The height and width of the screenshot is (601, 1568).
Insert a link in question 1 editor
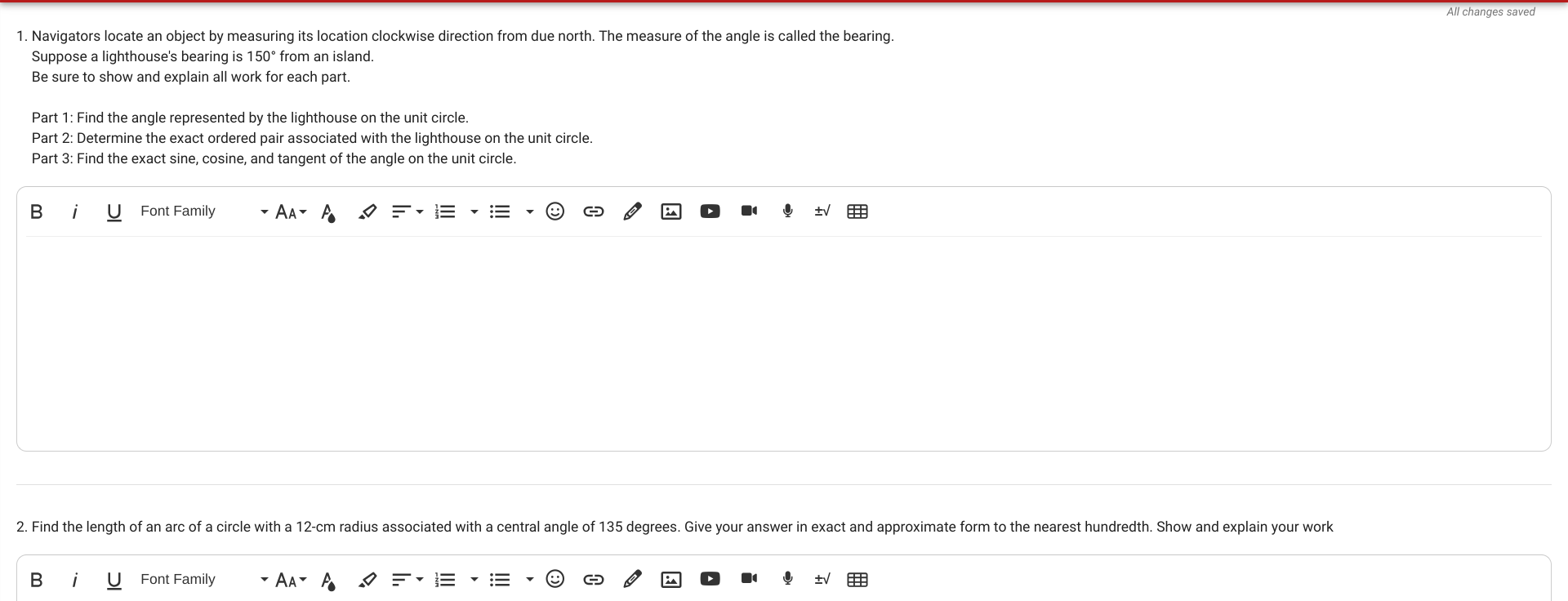click(594, 211)
